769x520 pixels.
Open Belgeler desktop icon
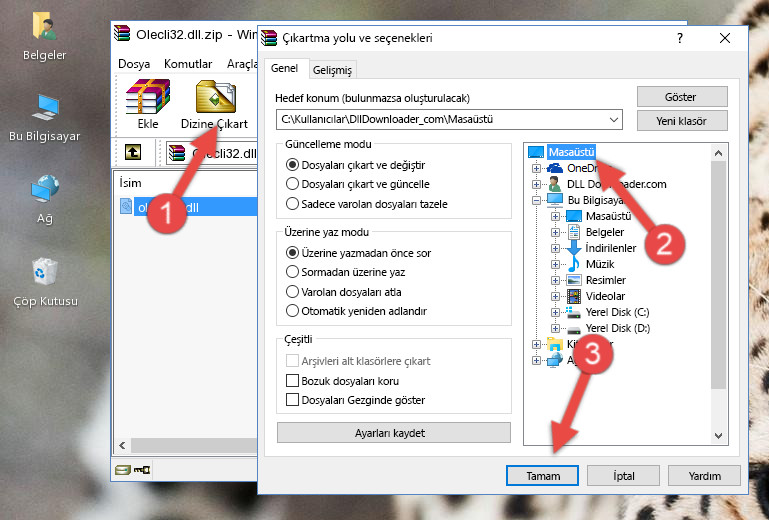[44, 36]
